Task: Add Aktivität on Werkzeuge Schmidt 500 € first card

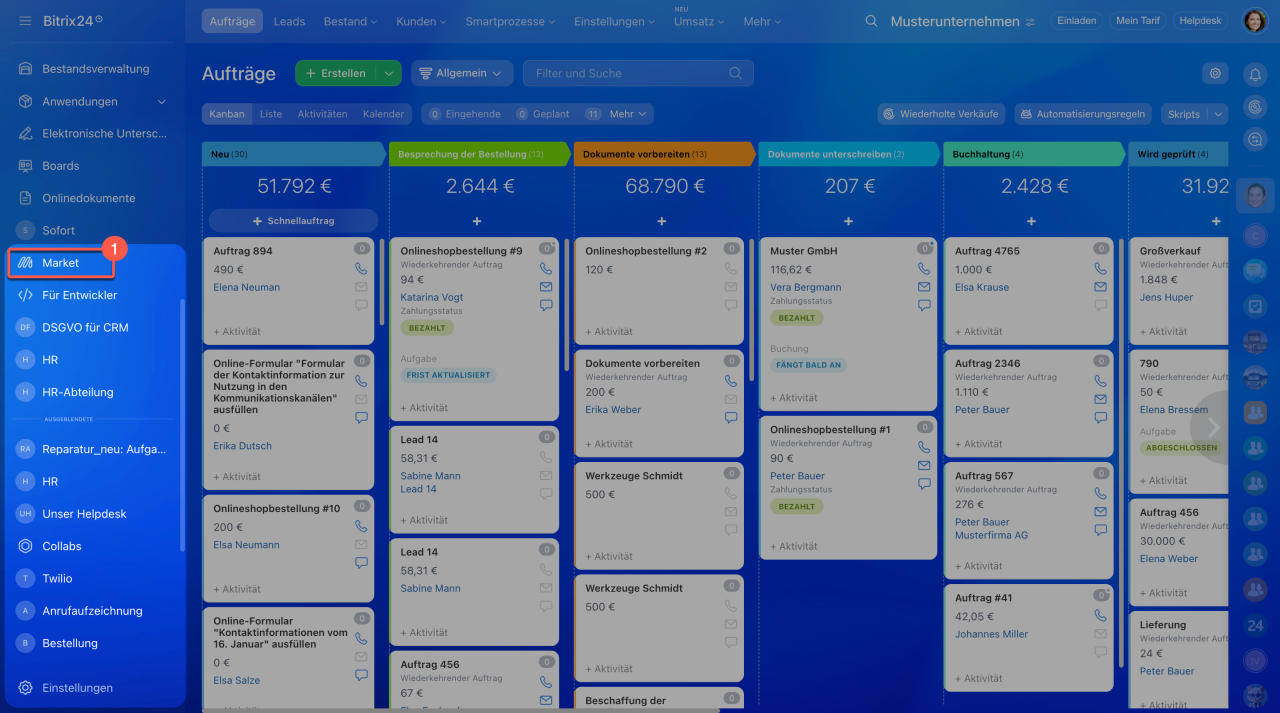Action: click(x=609, y=556)
